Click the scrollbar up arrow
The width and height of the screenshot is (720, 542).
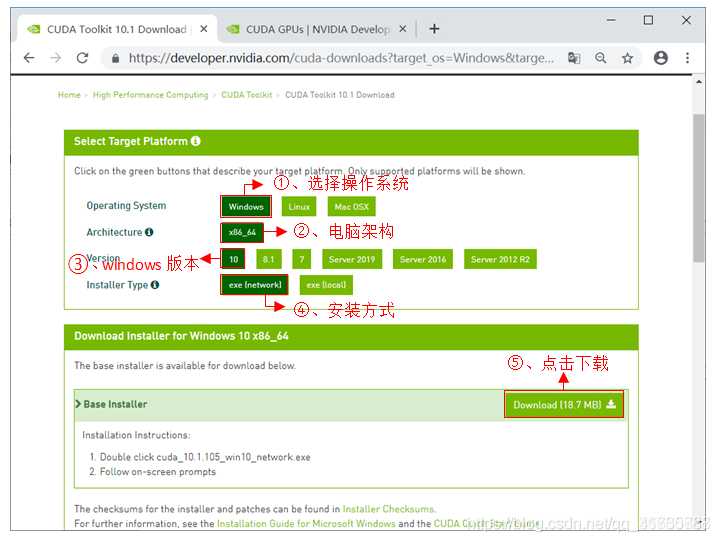[699, 82]
